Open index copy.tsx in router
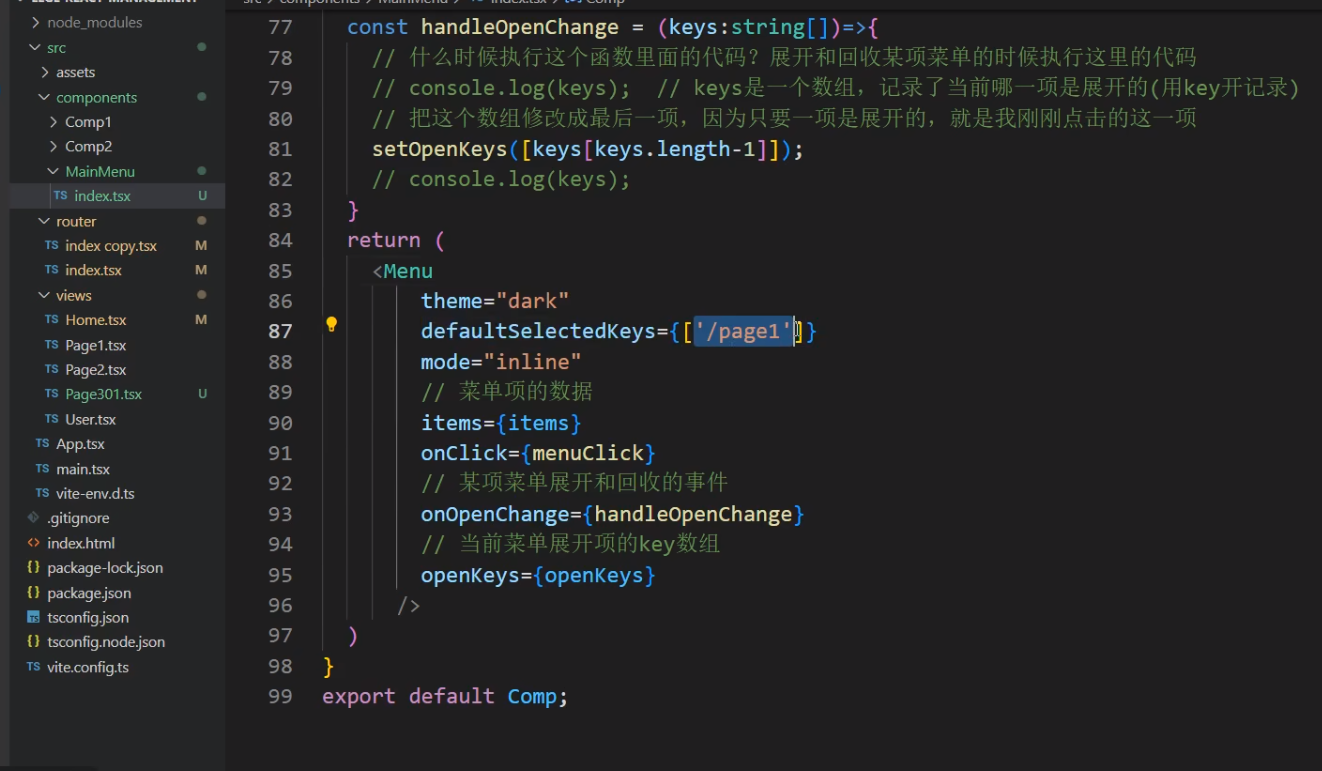Screen dimensions: 1322x771 tap(111, 245)
